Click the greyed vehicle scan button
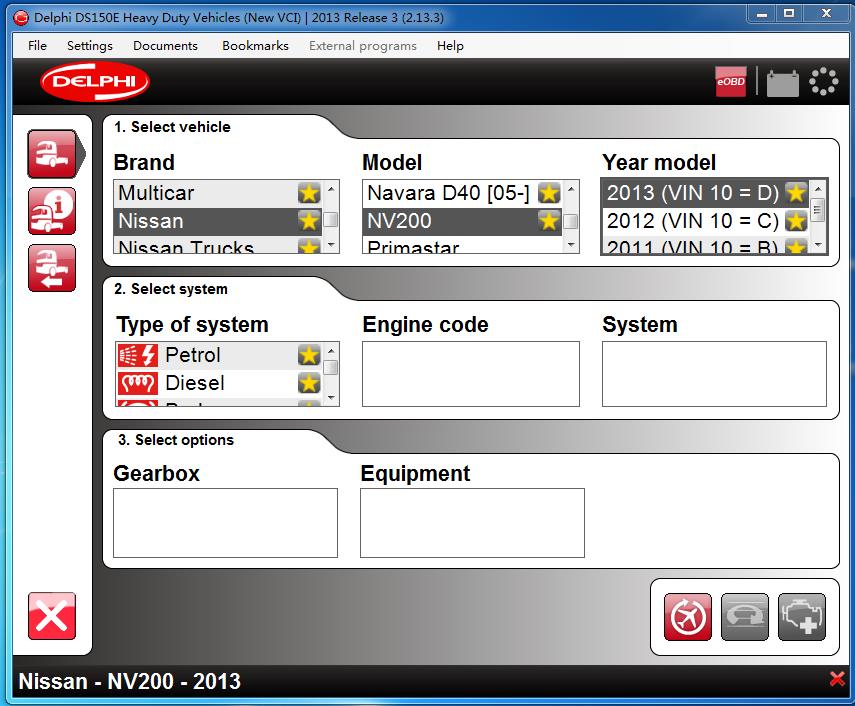This screenshot has height=706, width=855. 745,617
